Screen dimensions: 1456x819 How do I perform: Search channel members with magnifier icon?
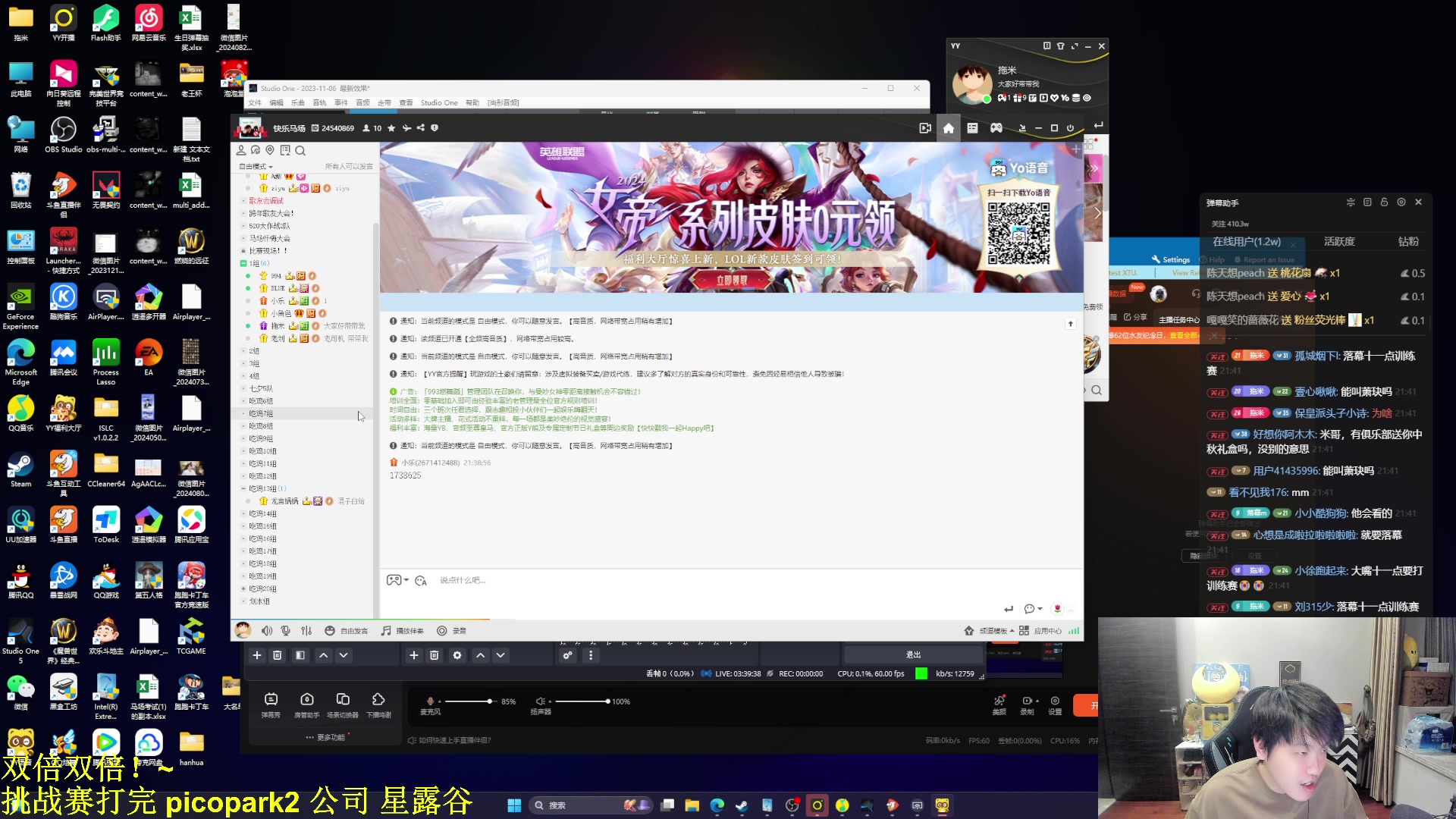(x=300, y=150)
